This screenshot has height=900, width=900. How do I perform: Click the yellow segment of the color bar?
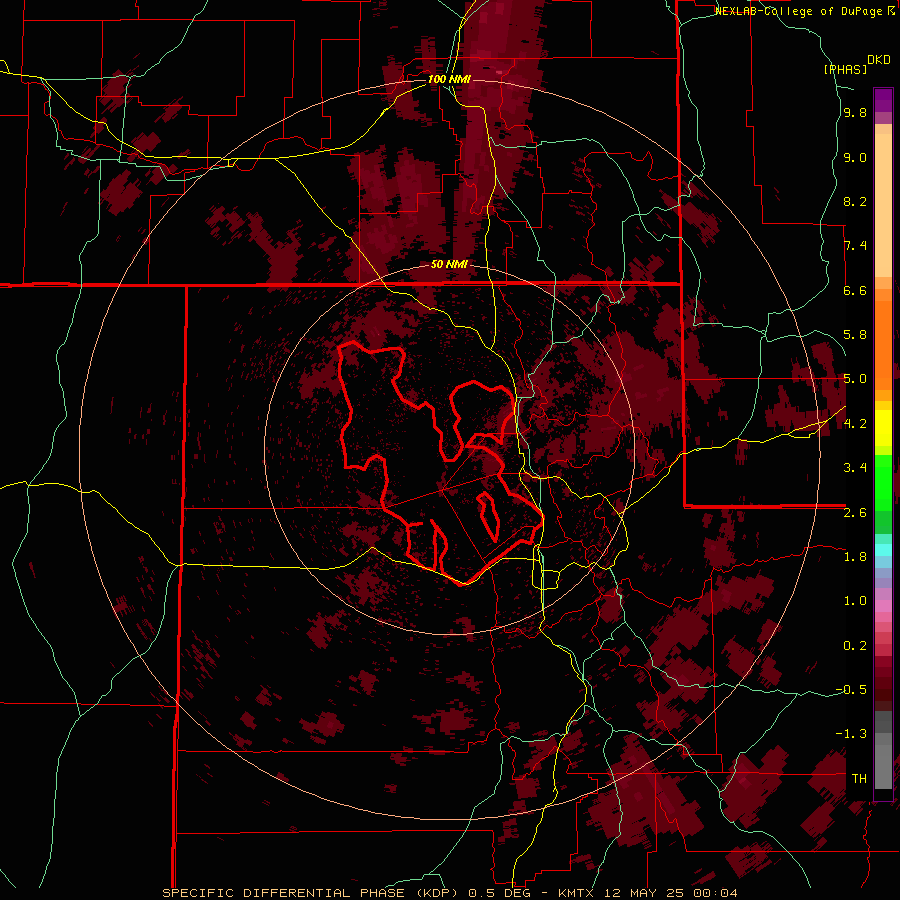(x=883, y=428)
